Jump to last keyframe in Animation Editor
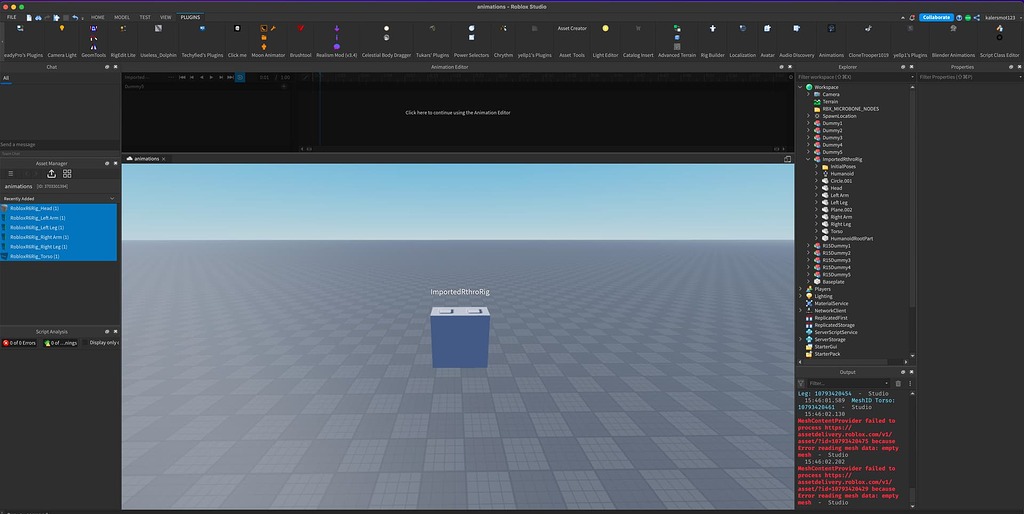Viewport: 1024px width, 514px height. click(x=230, y=77)
